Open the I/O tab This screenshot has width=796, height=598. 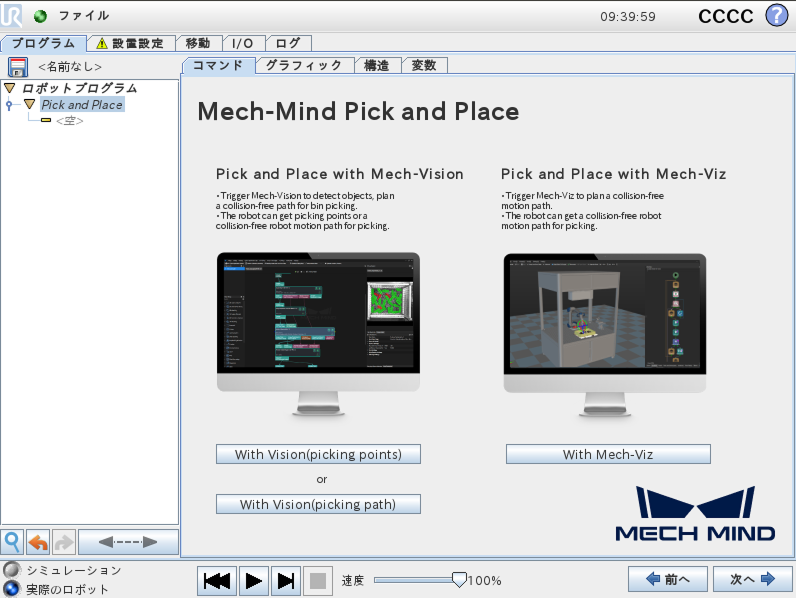[243, 43]
